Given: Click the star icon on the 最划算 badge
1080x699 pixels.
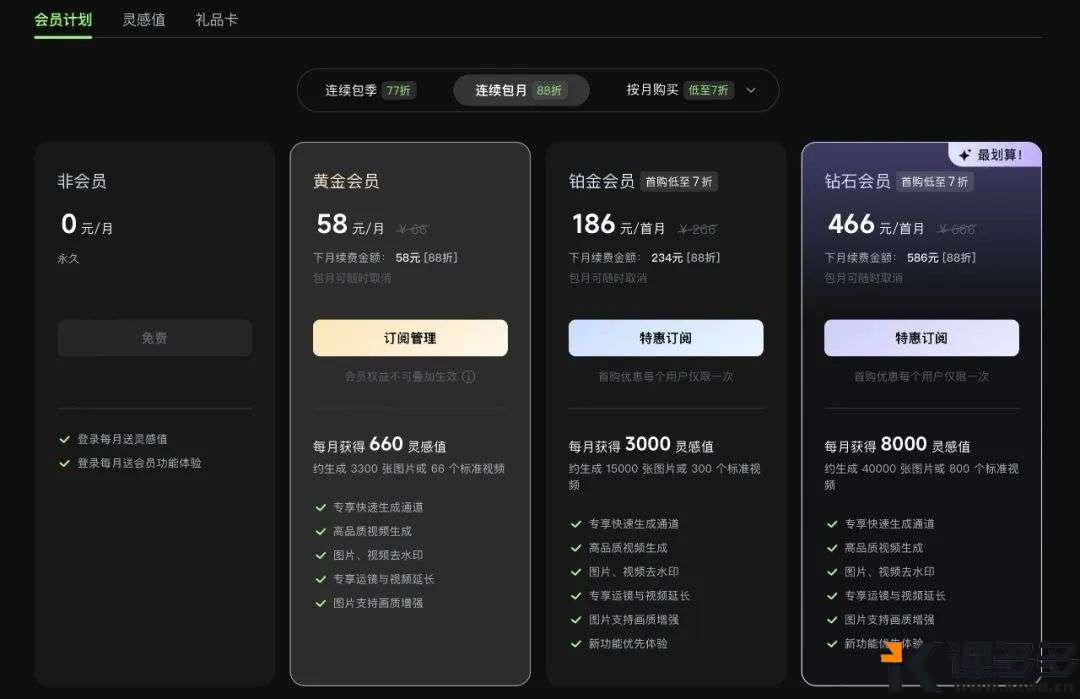Looking at the screenshot, I should click(x=963, y=154).
